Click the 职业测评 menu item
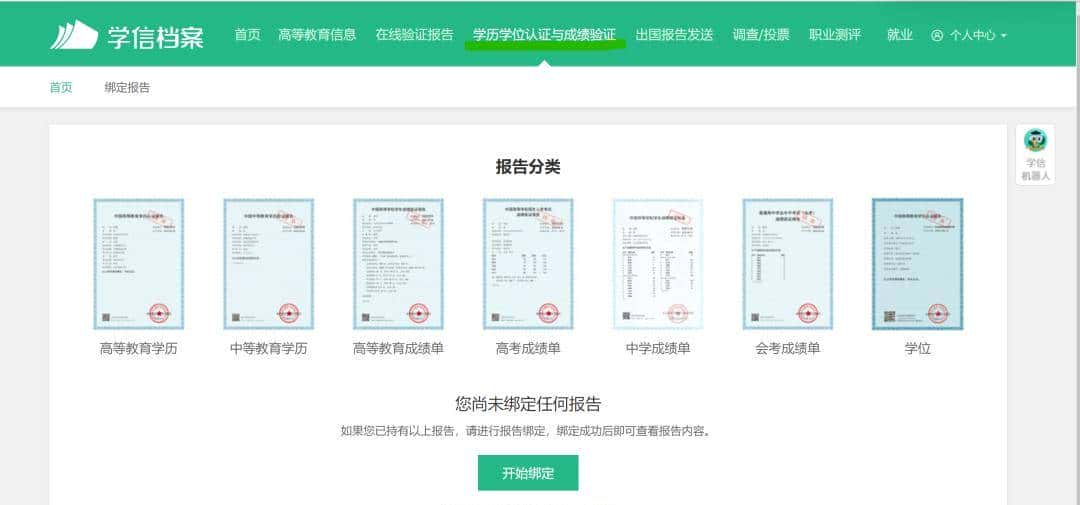This screenshot has width=1080, height=505. [x=835, y=35]
